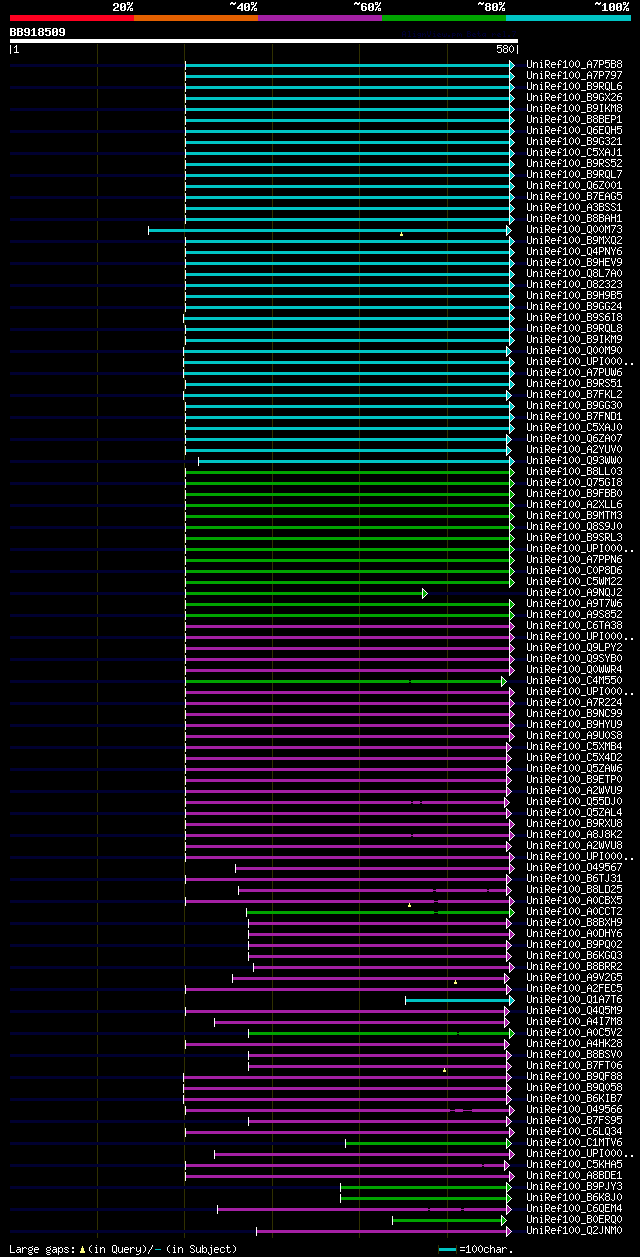Select label UniRef100_Q93WW0

[574, 460]
